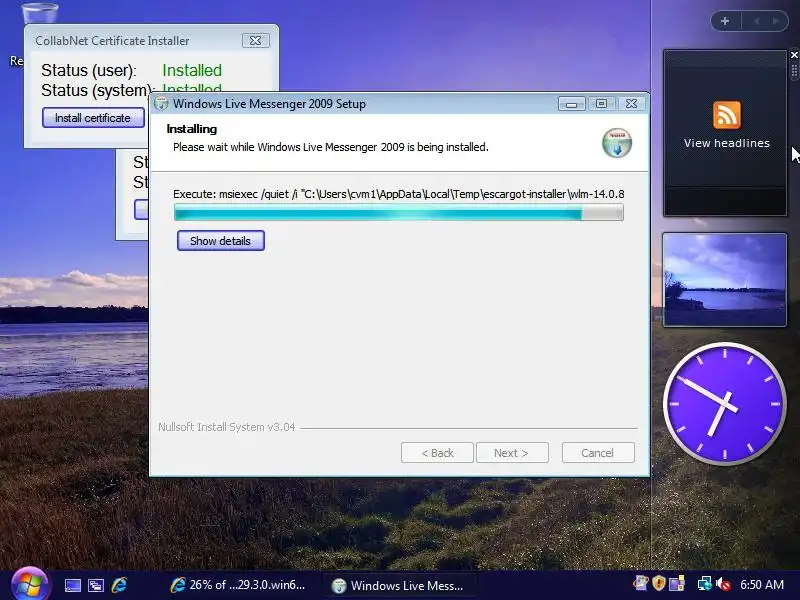
Task: Click Nullsoft Install System v3.04 text
Action: pos(227,427)
